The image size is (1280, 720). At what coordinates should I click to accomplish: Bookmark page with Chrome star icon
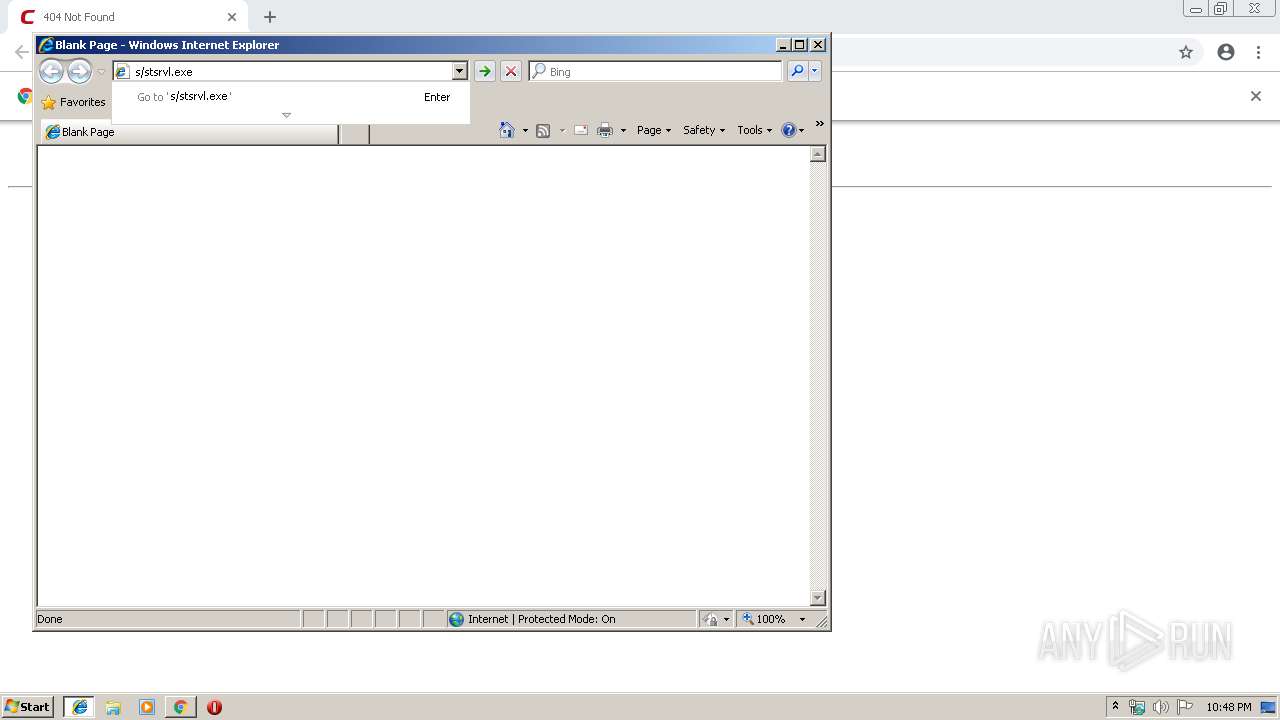click(x=1186, y=52)
